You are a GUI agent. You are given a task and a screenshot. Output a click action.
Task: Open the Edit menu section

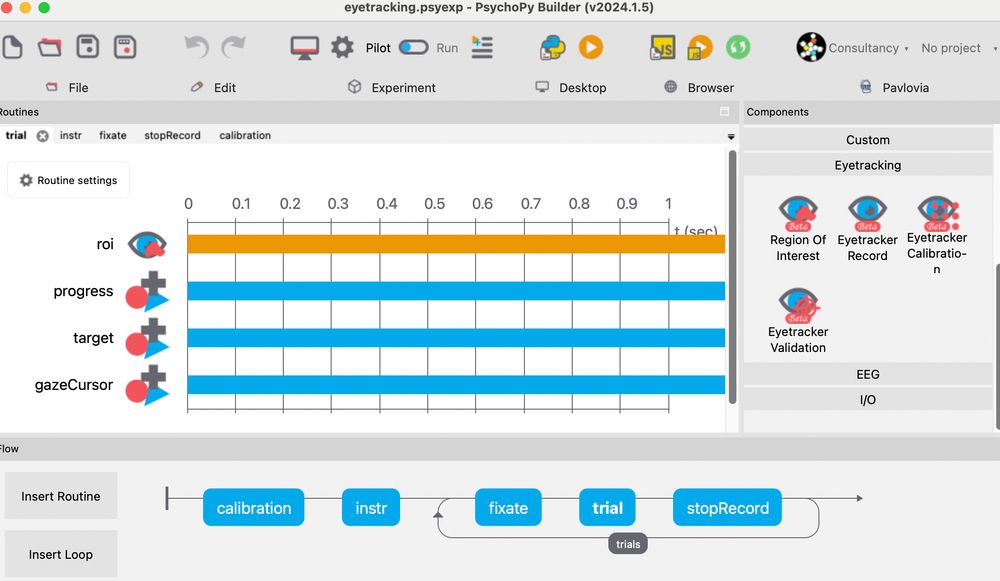213,87
